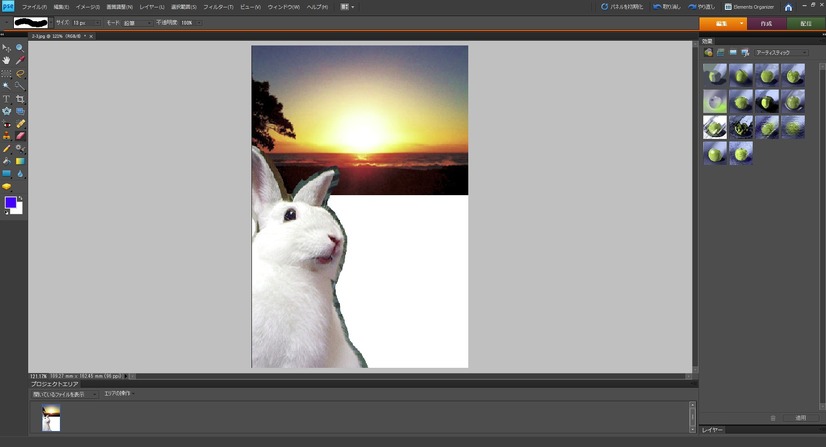Screen dimensions: 826x447
Task: Select the Move tool
Action: coord(6,48)
